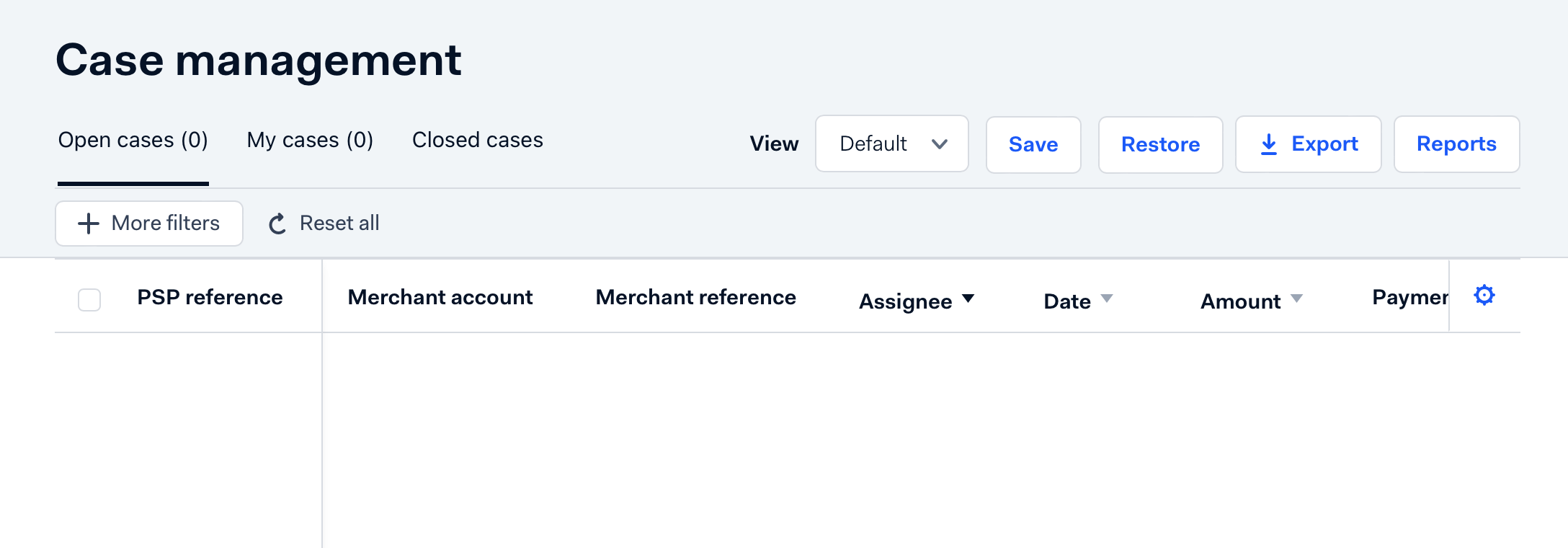Click the Assignee column header text
The height and width of the screenshot is (548, 1568).
point(906,301)
